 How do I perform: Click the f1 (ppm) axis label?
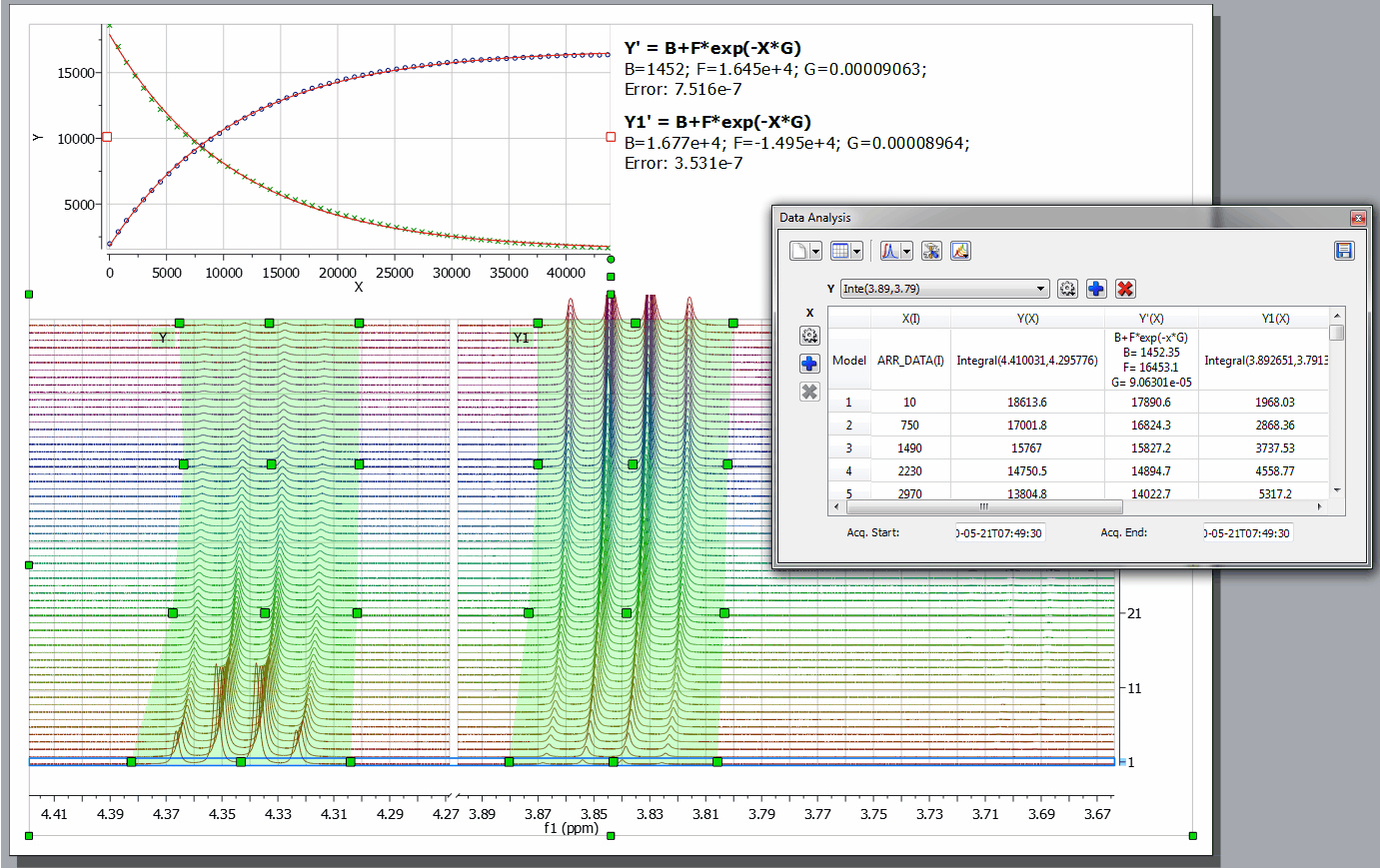pyautogui.click(x=572, y=828)
